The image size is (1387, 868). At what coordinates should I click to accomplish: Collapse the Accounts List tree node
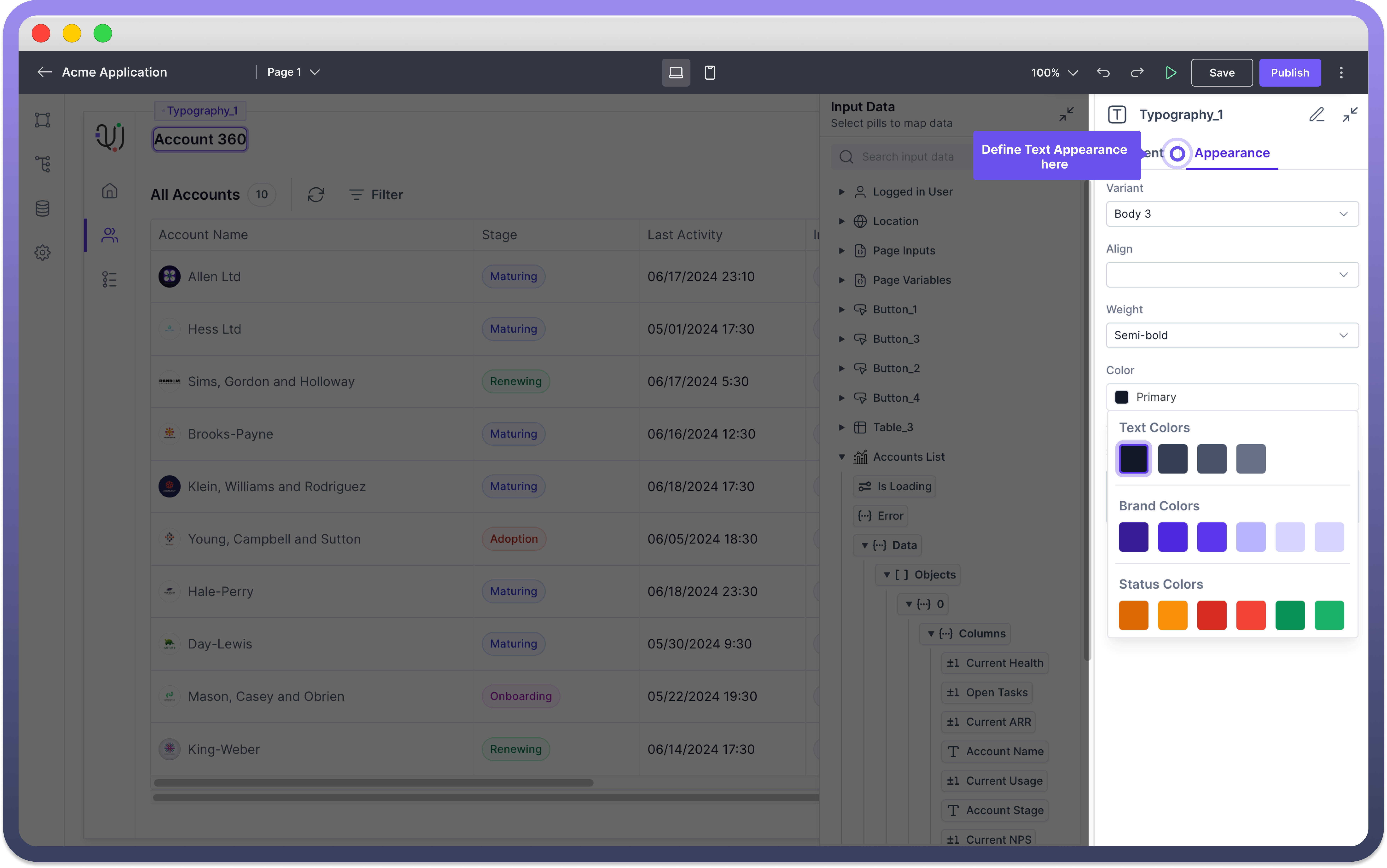tap(842, 457)
